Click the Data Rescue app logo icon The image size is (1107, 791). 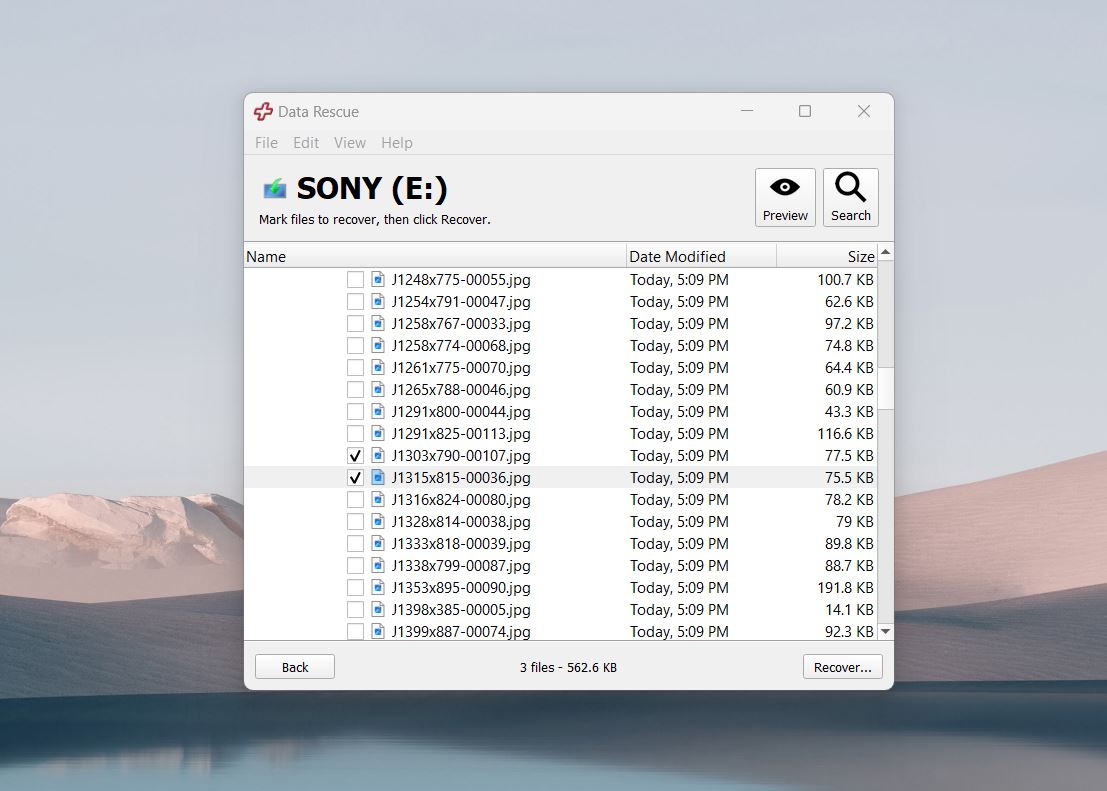pos(263,112)
